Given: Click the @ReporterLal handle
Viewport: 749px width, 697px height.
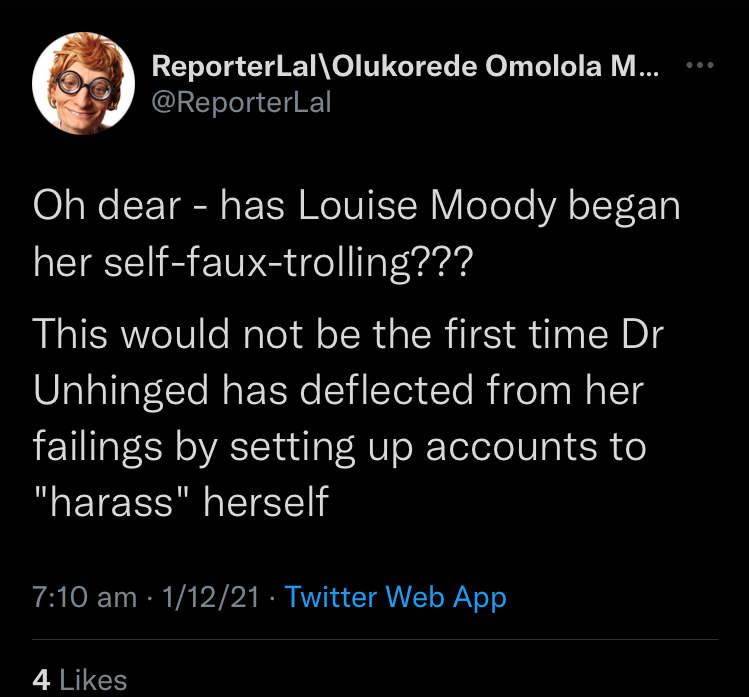Looking at the screenshot, I should tap(240, 102).
